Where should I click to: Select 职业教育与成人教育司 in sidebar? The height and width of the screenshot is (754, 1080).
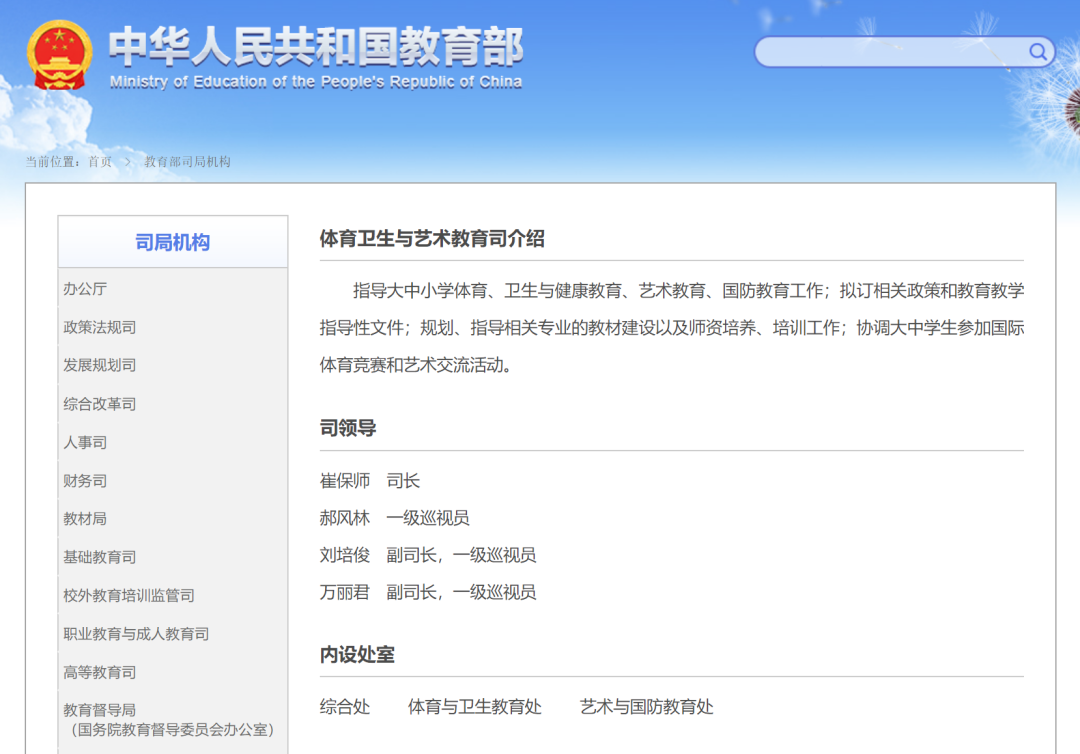(x=136, y=634)
